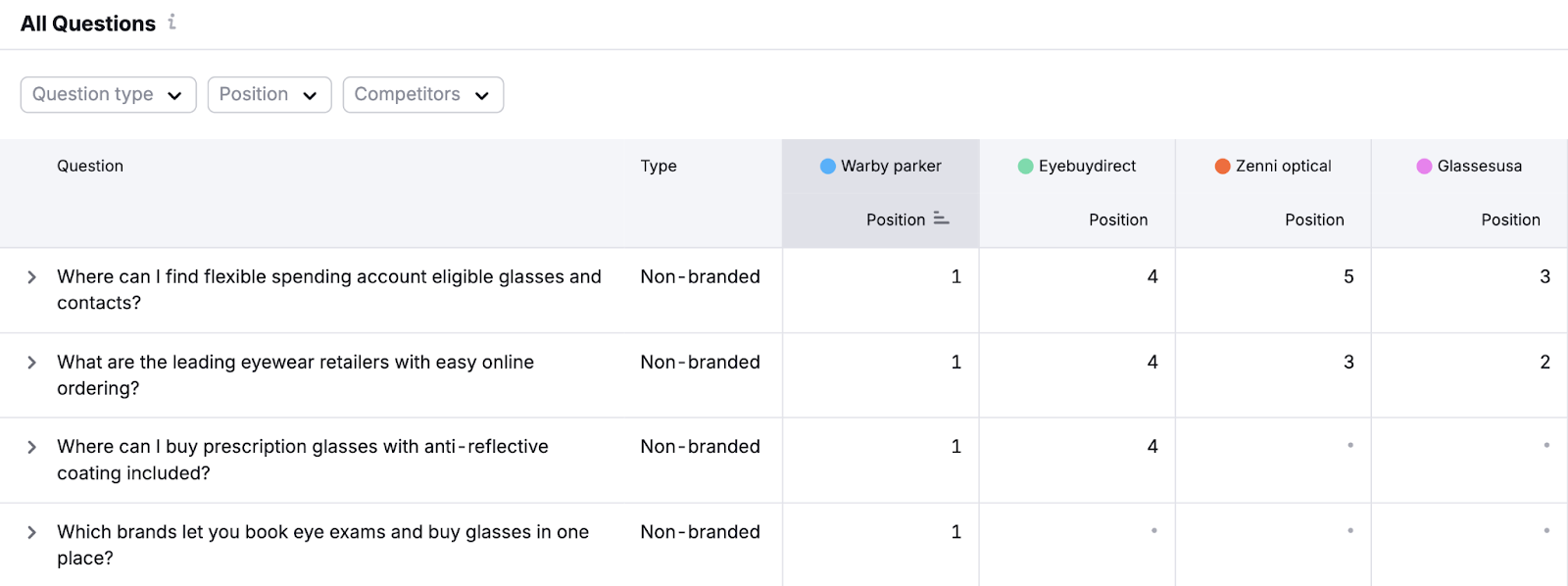Click 'What are the leading eyewear retailers' question
Viewport: 1568px width, 586px height.
(296, 375)
